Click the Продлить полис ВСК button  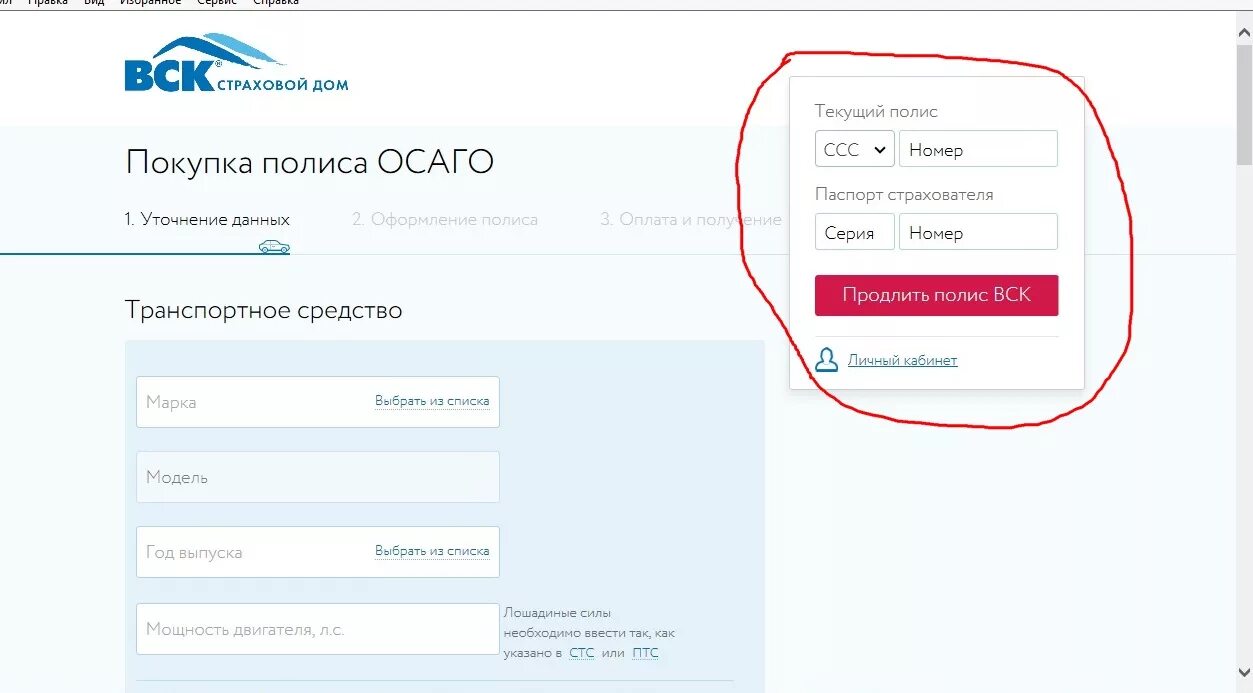coord(936,295)
